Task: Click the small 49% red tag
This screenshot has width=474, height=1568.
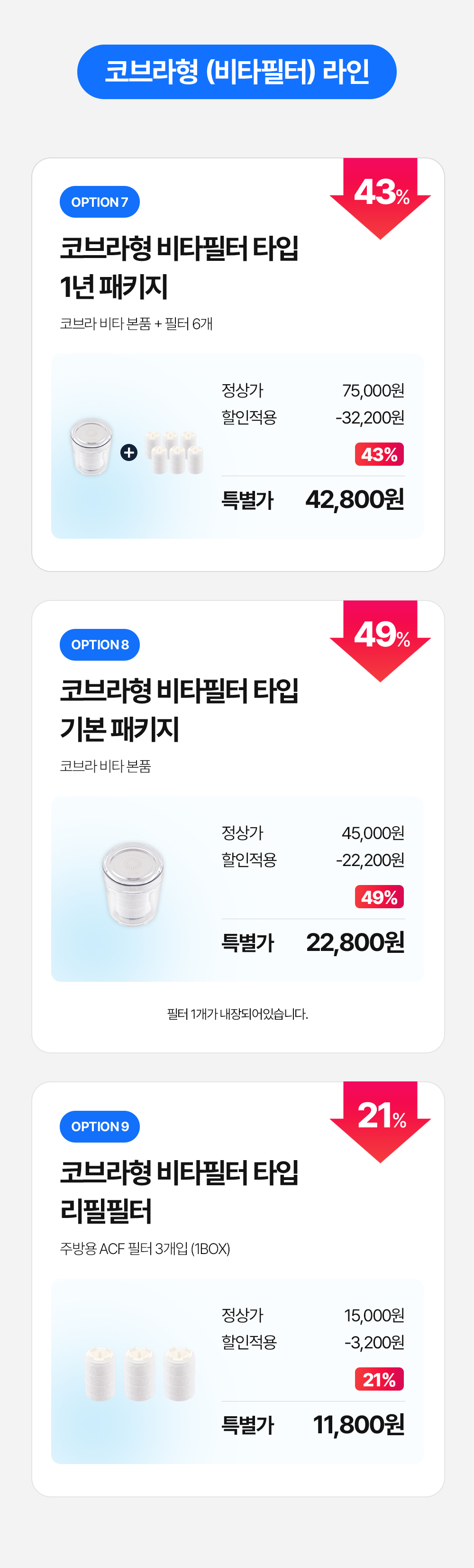Action: [379, 896]
